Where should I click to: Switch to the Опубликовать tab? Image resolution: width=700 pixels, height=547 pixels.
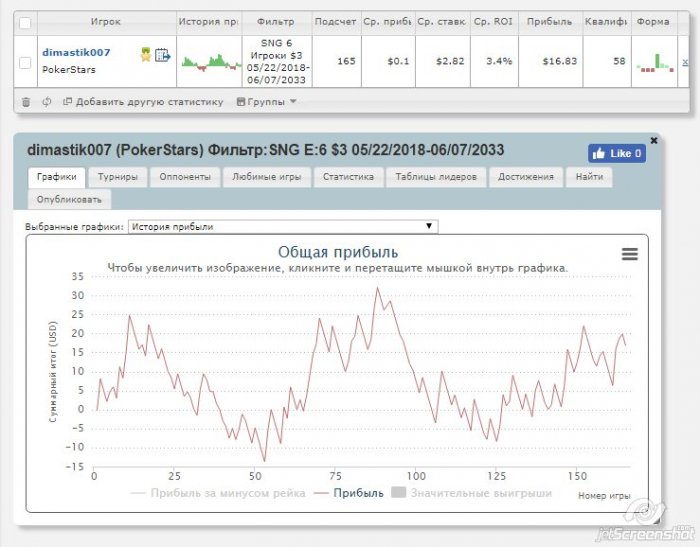coord(69,200)
